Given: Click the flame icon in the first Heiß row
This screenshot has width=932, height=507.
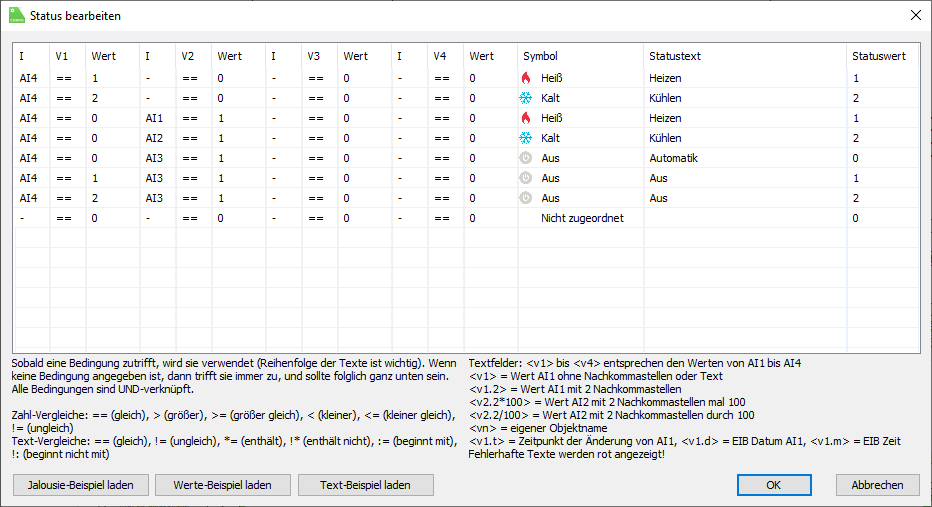Looking at the screenshot, I should point(525,78).
